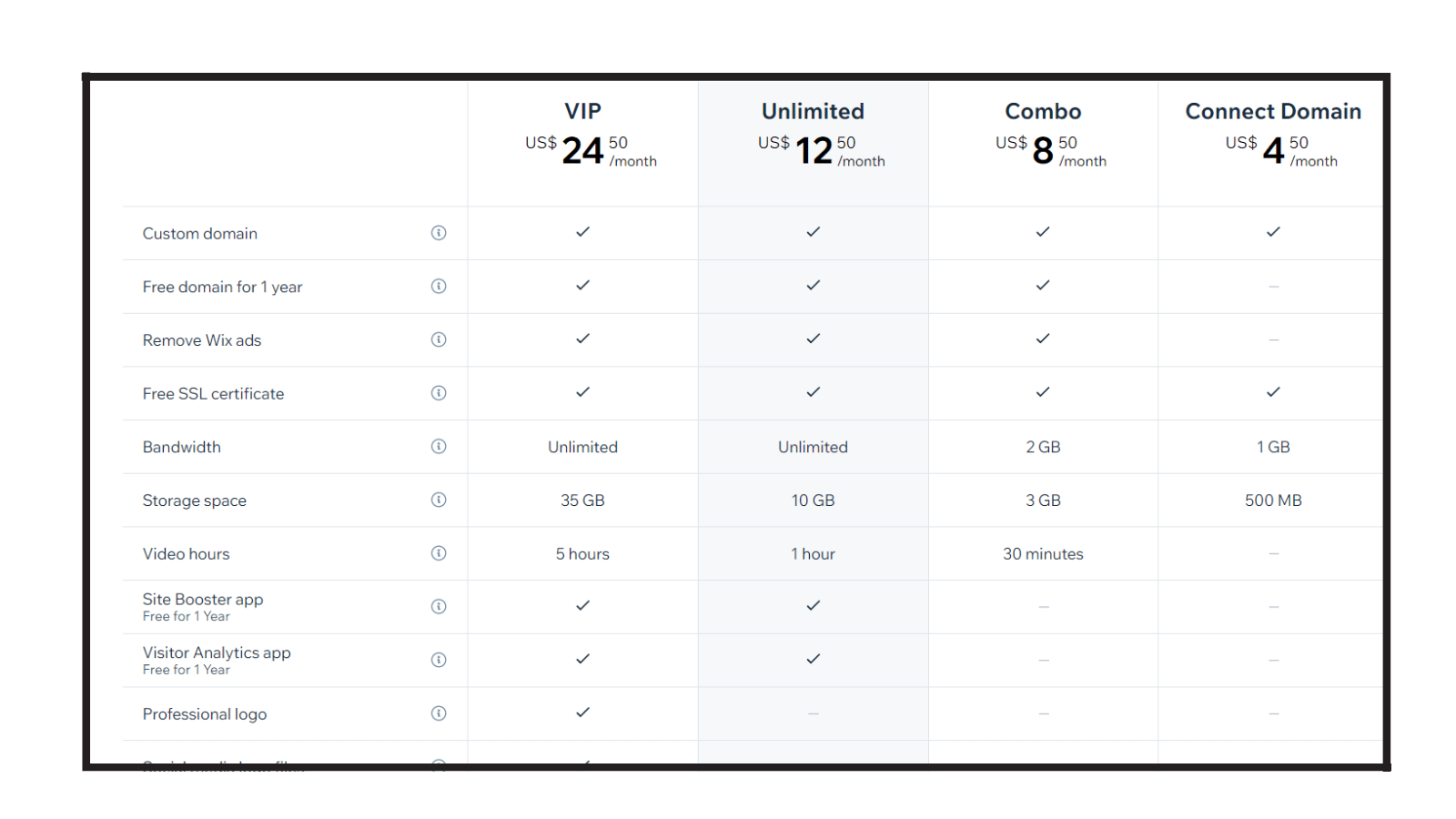Image resolution: width=1456 pixels, height=819 pixels.
Task: Click the Bandwidth info icon
Action: pos(439,447)
